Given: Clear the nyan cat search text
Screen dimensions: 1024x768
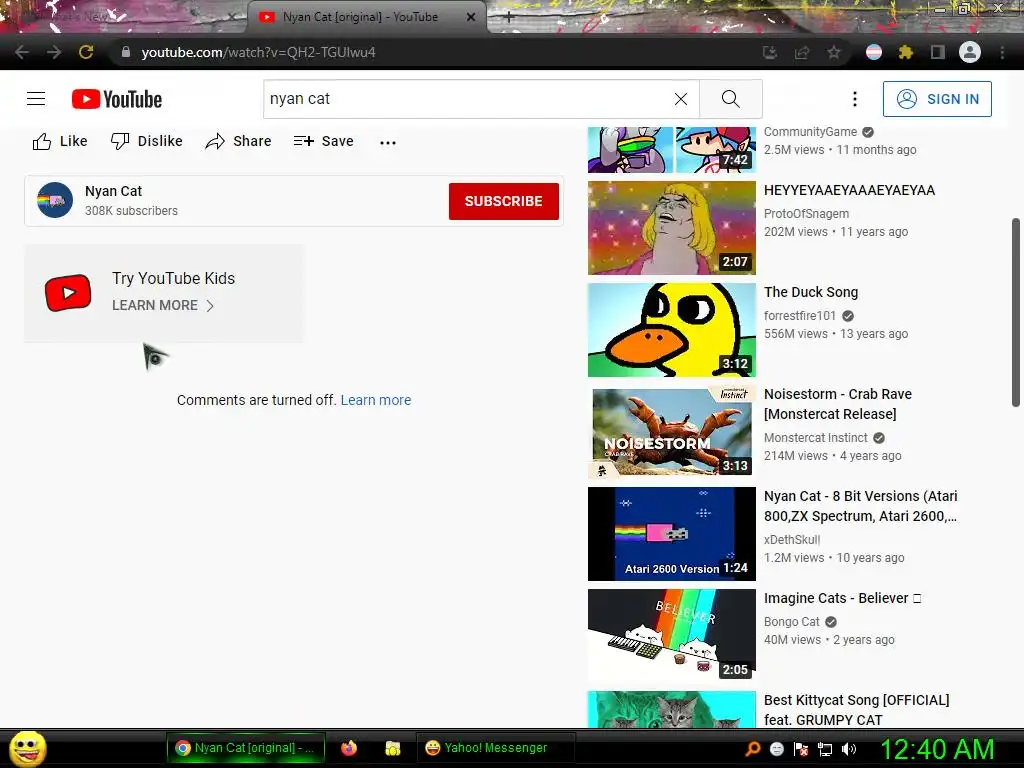Looking at the screenshot, I should pyautogui.click(x=680, y=99).
